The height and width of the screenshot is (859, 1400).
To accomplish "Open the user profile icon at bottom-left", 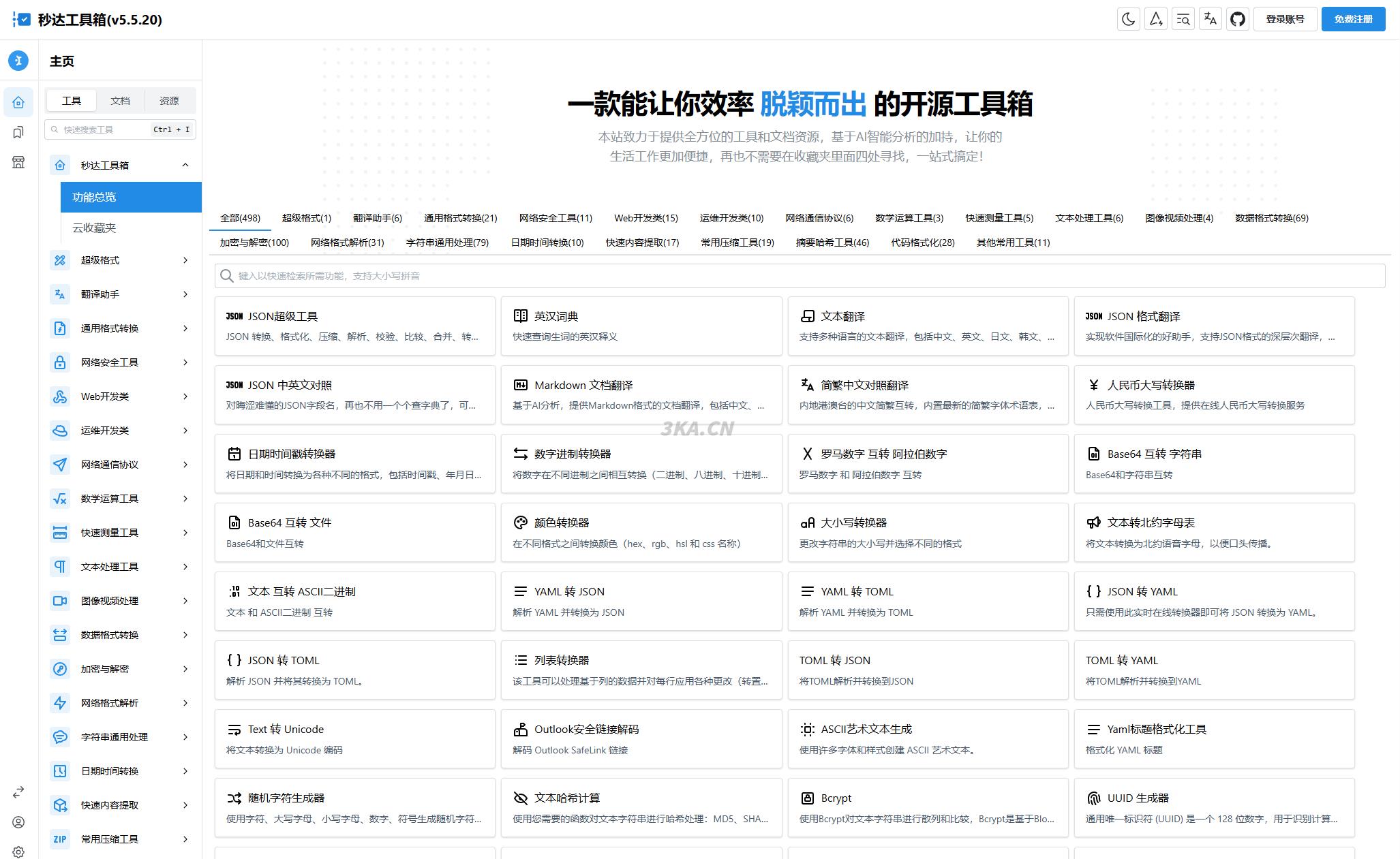I will coord(18,822).
